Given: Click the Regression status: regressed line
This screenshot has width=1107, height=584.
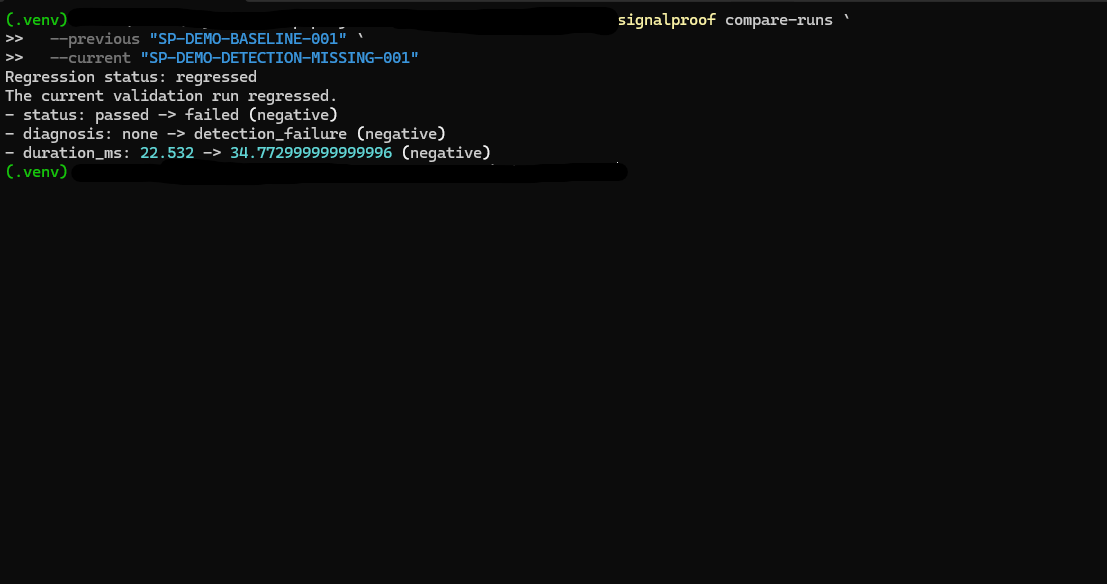Looking at the screenshot, I should [131, 77].
